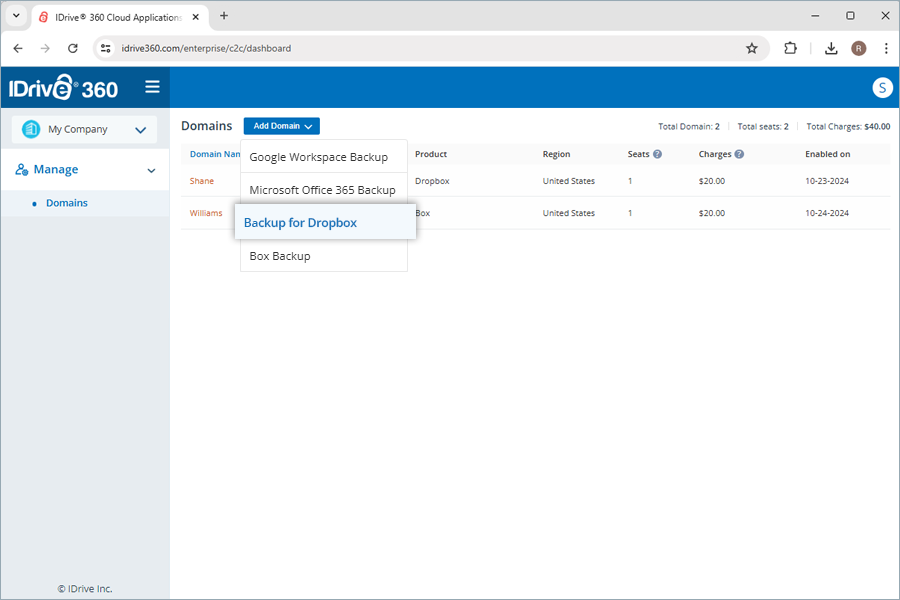Open browser downloads icon
Image resolution: width=900 pixels, height=600 pixels.
click(830, 47)
